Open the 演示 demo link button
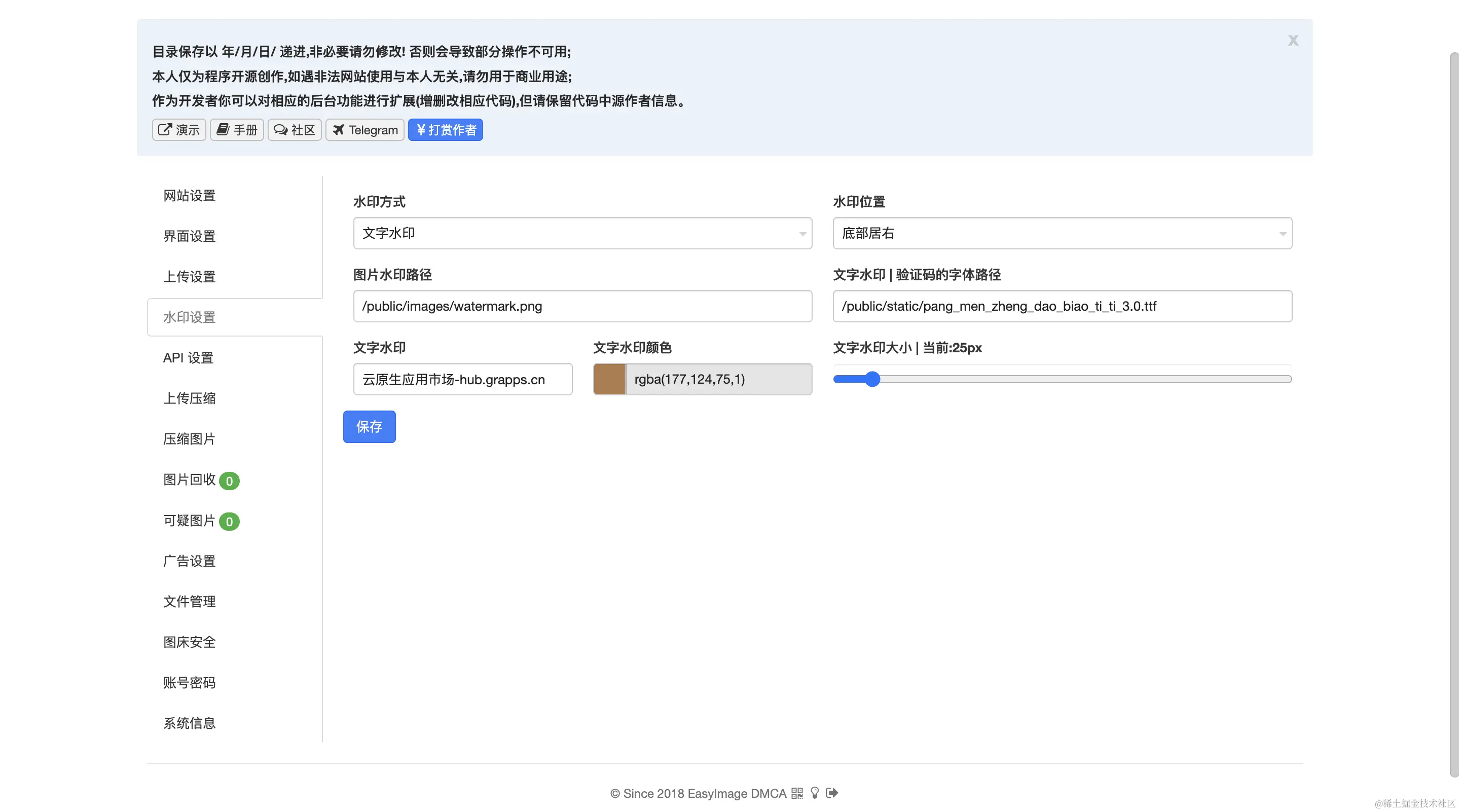The image size is (1459, 812). point(179,130)
